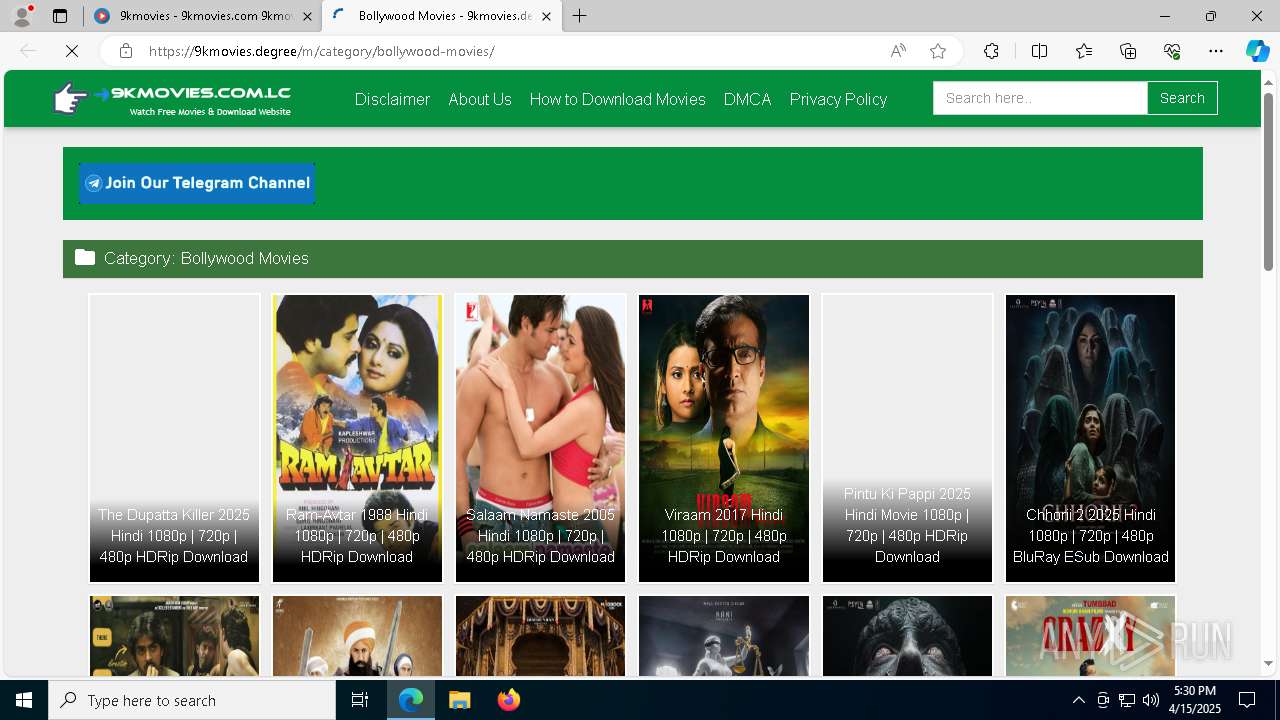Image resolution: width=1280 pixels, height=720 pixels.
Task: Open the tab actions menu icon
Action: (60, 16)
